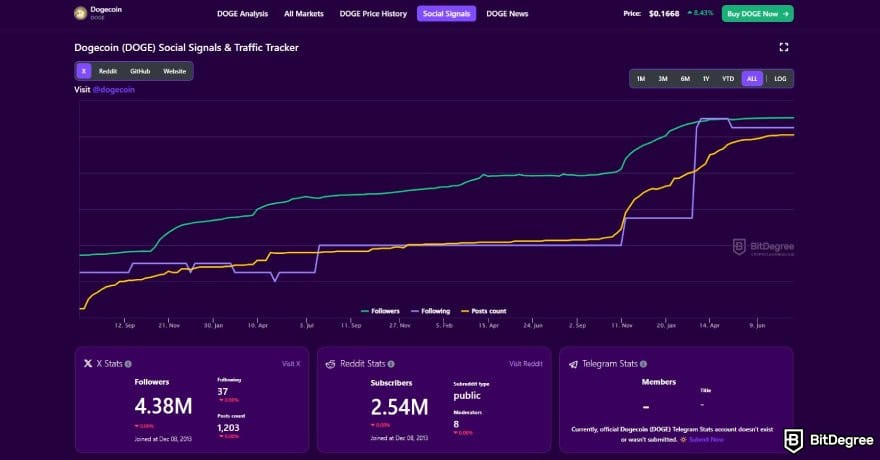Viewport: 880px width, 460px height.
Task: Toggle Followers series in chart legend
Action: (x=380, y=311)
